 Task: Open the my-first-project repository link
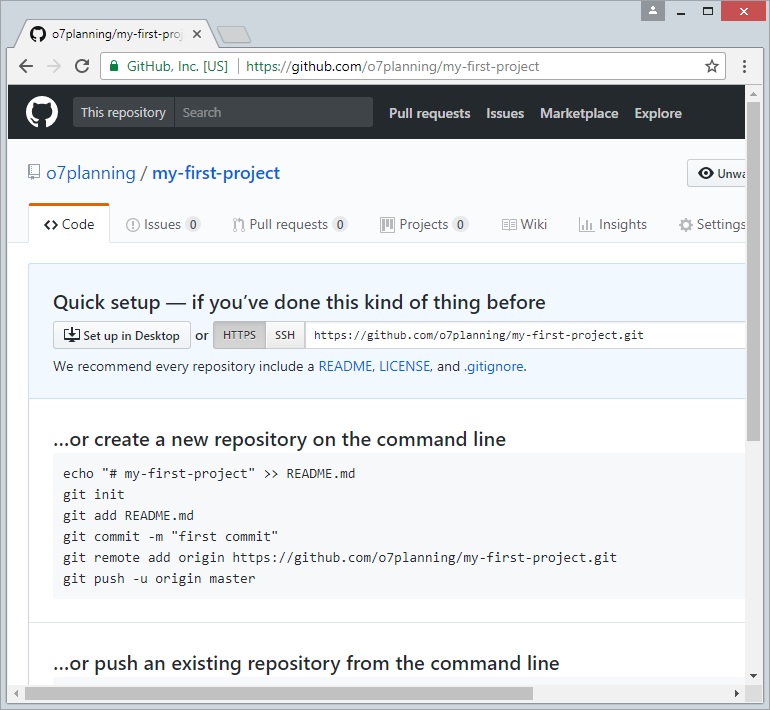[x=216, y=173]
